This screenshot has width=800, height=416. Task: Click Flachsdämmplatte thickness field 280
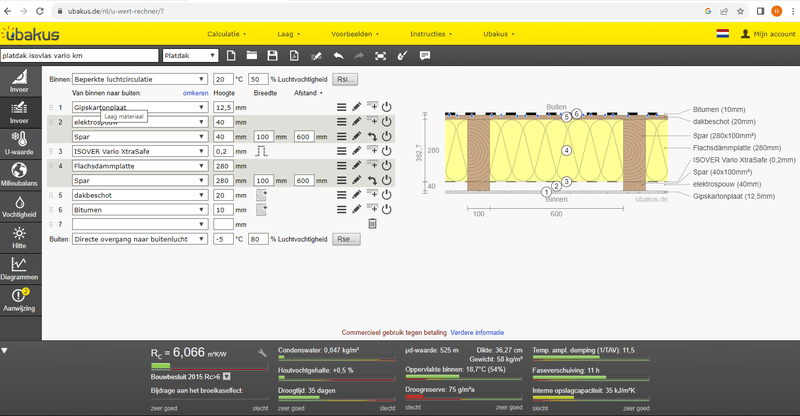(223, 166)
